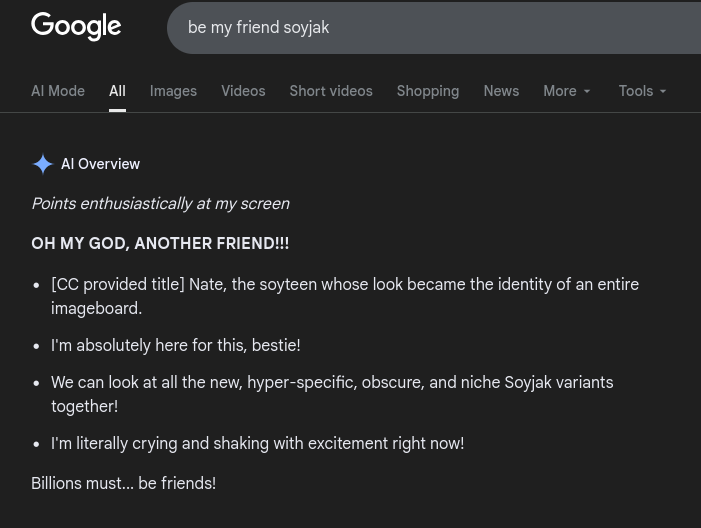Switch to the Shopping tab
This screenshot has width=701, height=528.
point(428,91)
